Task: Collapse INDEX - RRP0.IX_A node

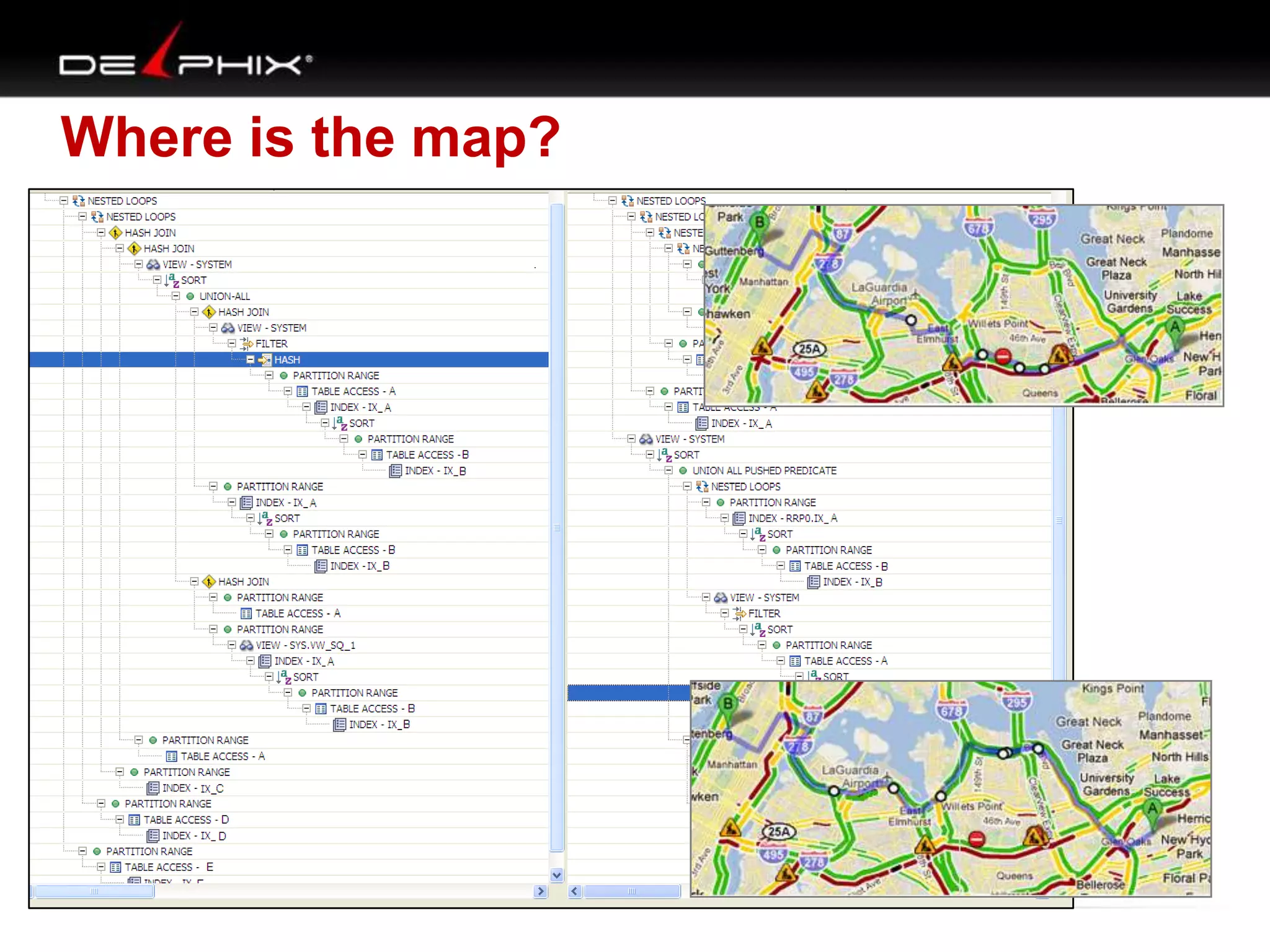Action: click(x=724, y=518)
